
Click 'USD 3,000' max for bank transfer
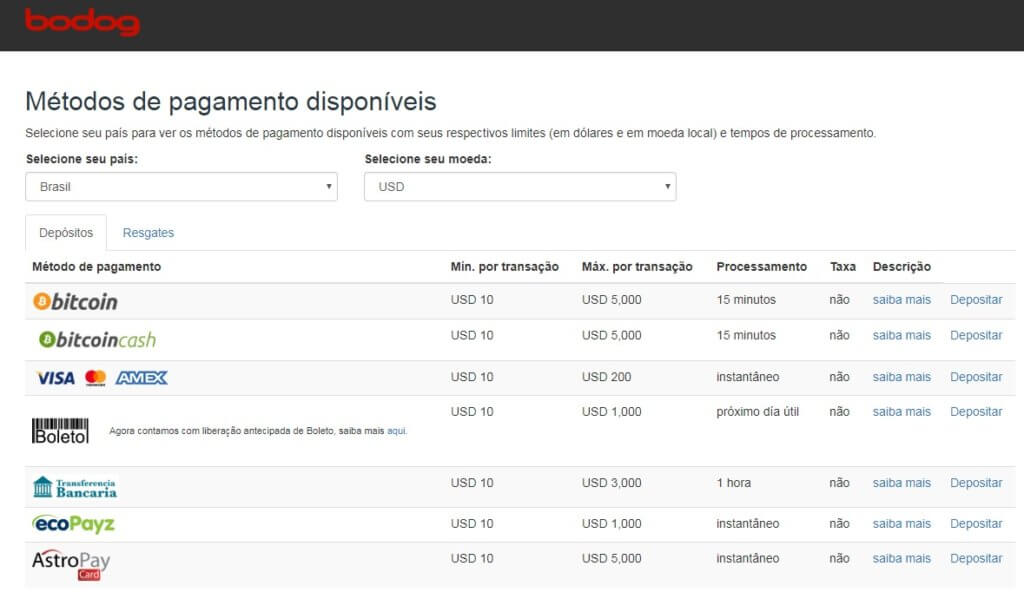(x=611, y=483)
